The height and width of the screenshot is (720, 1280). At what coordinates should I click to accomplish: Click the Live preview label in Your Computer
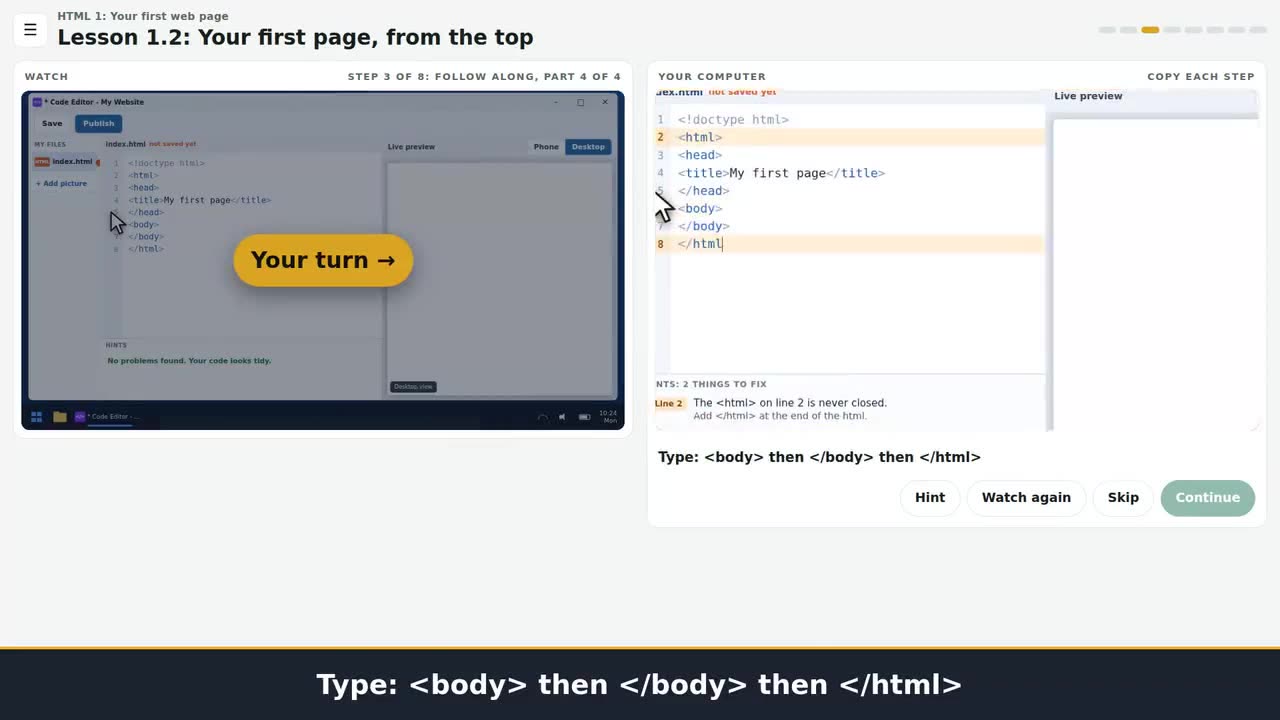click(x=1088, y=96)
